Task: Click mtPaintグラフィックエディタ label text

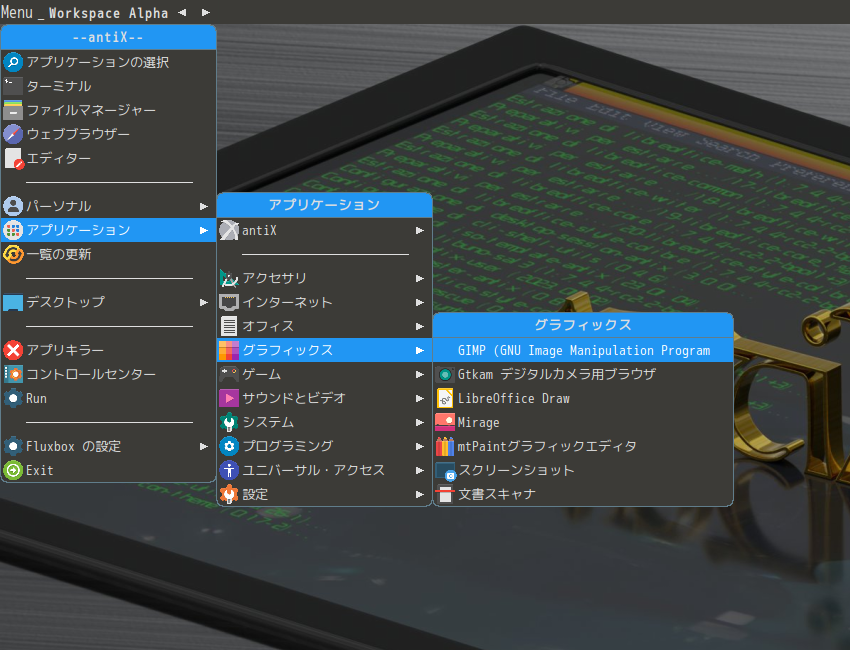Action: pos(547,446)
